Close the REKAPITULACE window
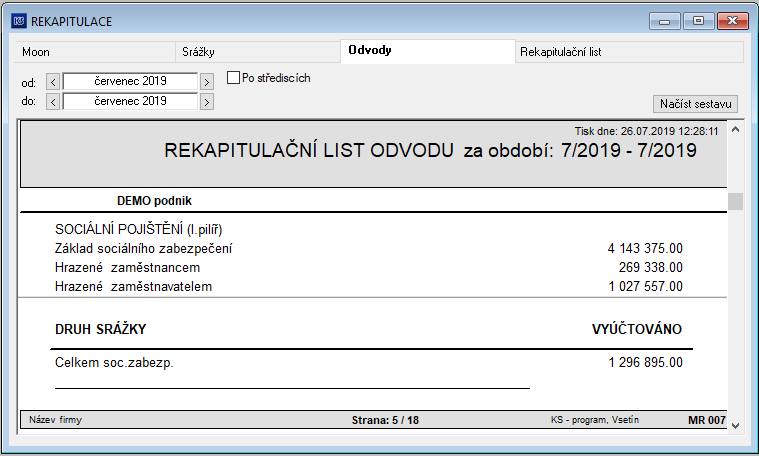The height and width of the screenshot is (456, 759). coord(732,21)
